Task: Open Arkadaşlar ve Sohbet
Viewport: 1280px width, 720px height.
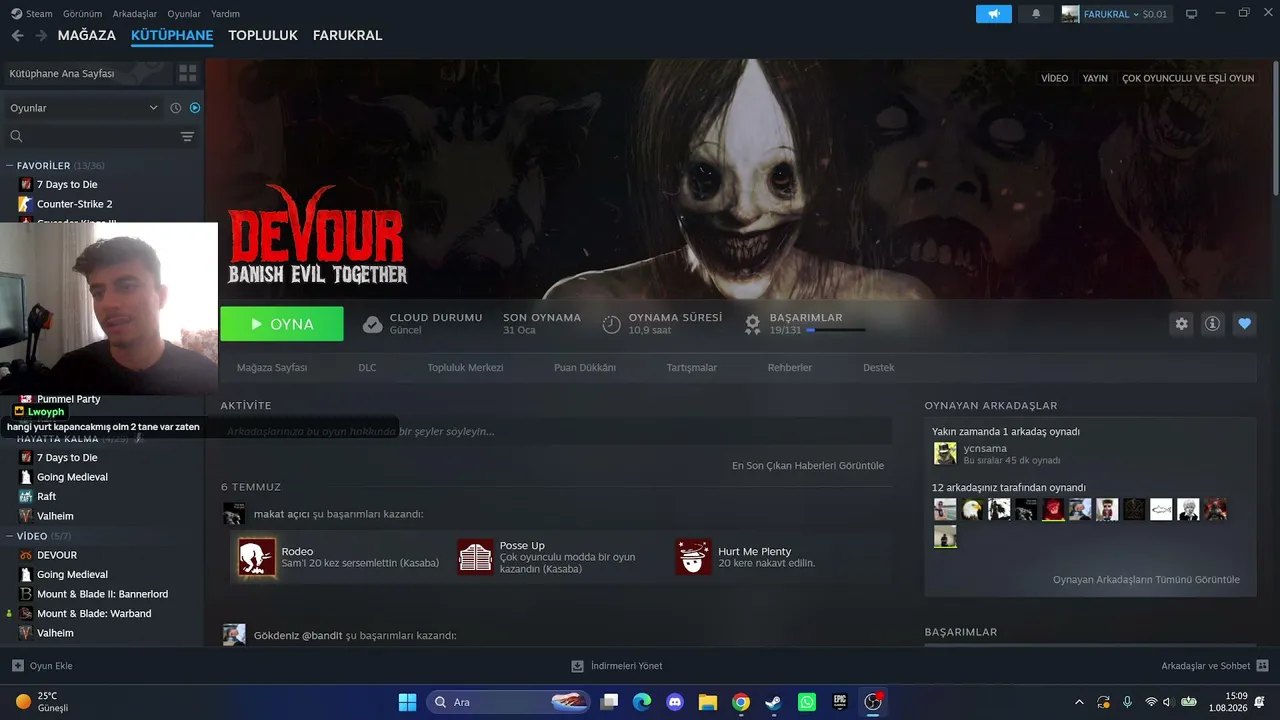Action: 1215,666
